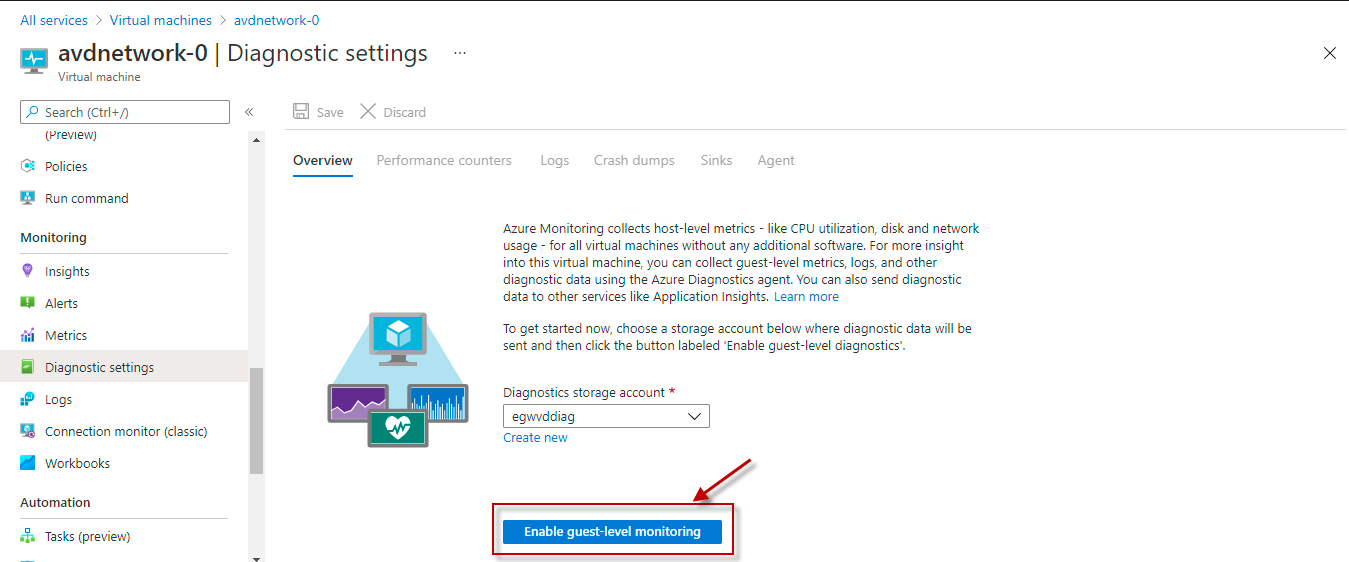1349x562 pixels.
Task: Click the sidebar scrollbar thumb
Action: pyautogui.click(x=256, y=420)
